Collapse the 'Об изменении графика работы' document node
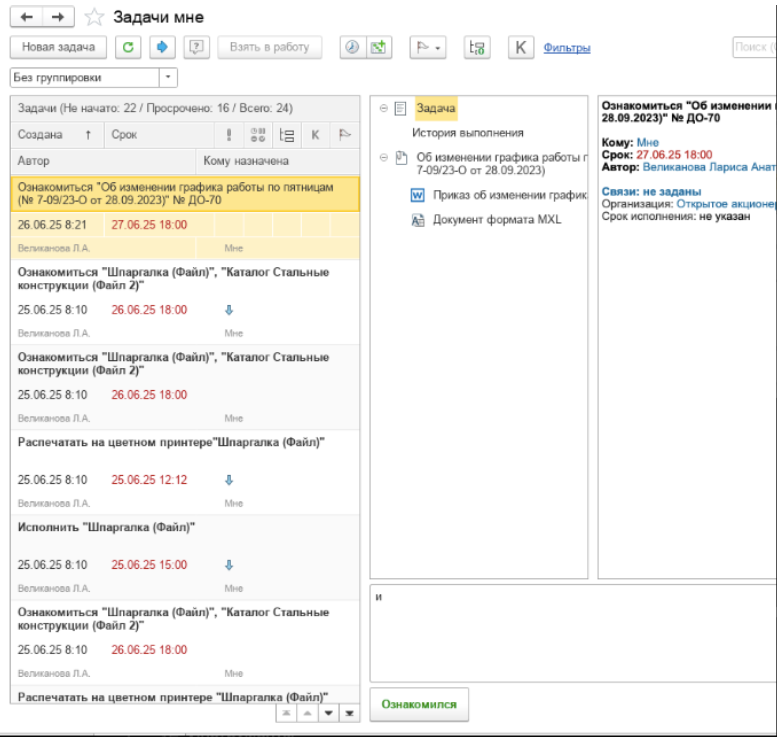 [x=384, y=157]
